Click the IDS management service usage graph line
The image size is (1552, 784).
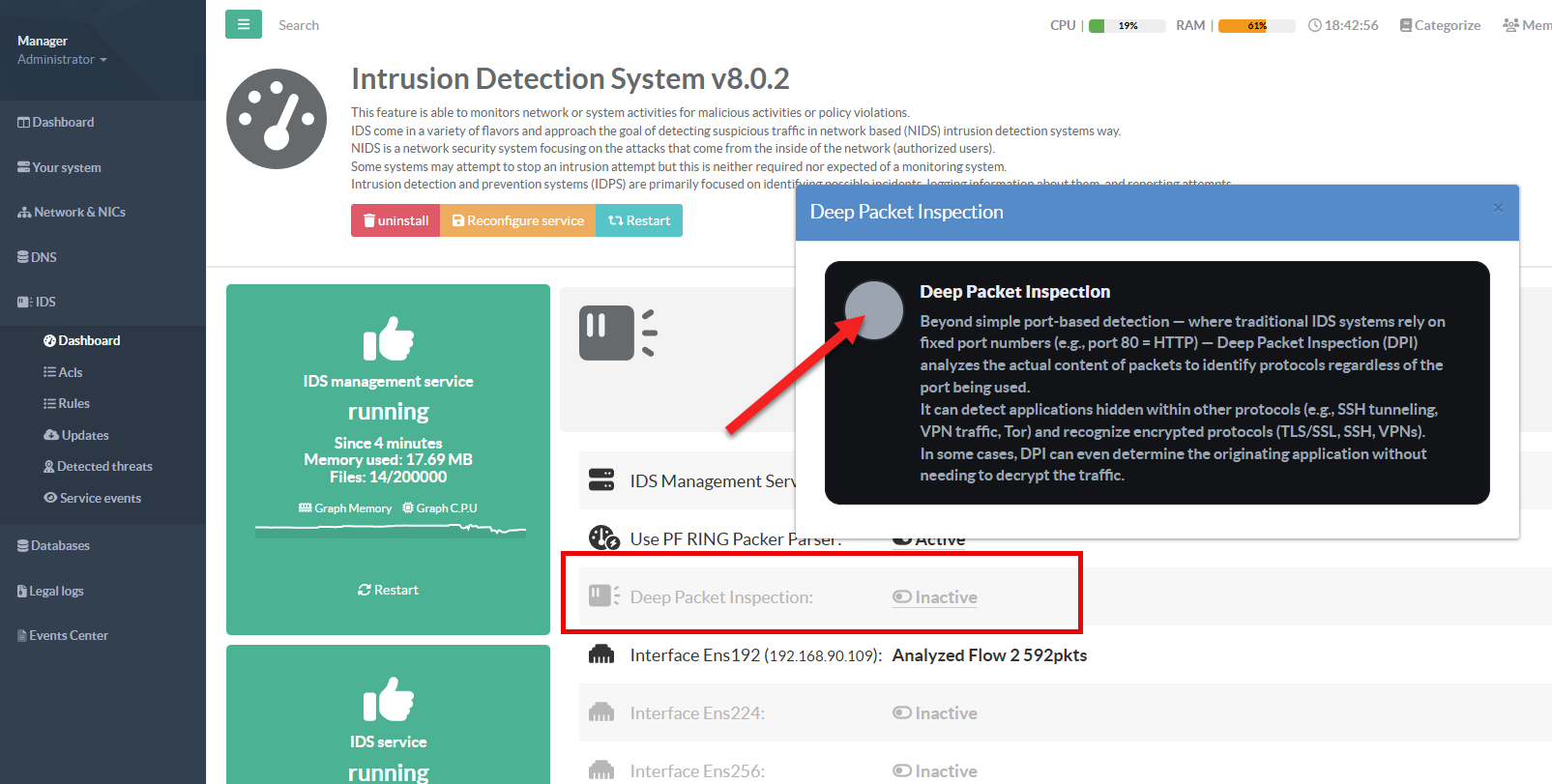tap(390, 529)
